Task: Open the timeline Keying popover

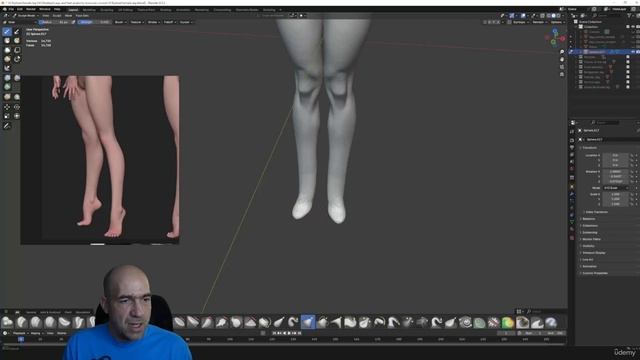Action: (x=36, y=333)
